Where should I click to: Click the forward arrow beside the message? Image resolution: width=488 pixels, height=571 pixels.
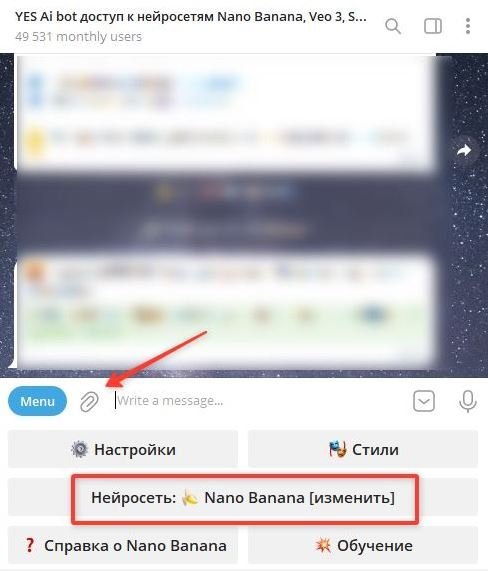464,150
